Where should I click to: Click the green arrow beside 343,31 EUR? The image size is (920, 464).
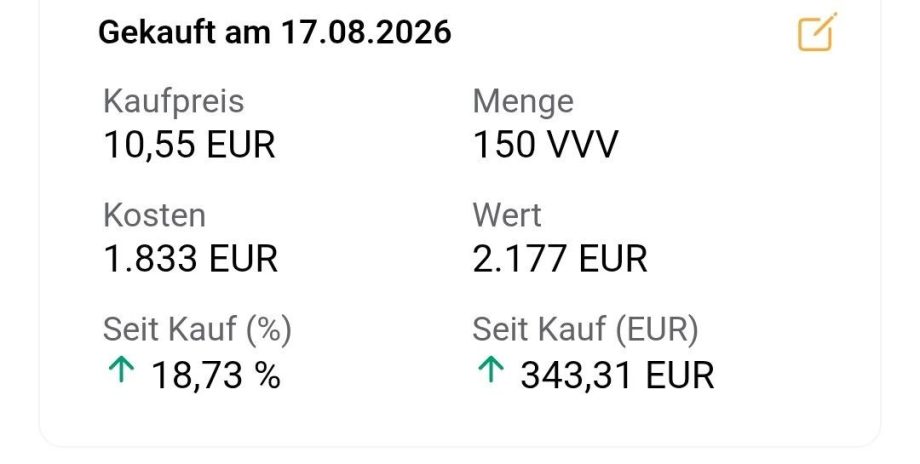point(491,371)
